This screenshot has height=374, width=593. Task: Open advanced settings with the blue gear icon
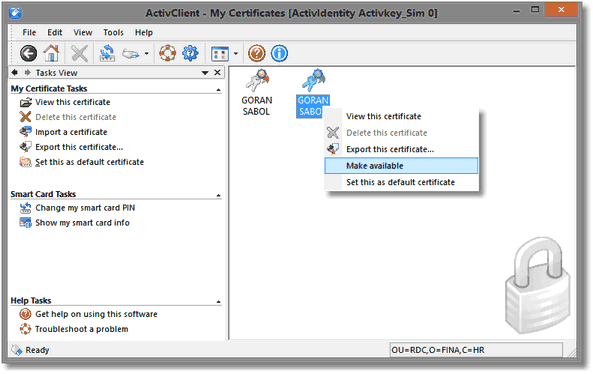[190, 53]
